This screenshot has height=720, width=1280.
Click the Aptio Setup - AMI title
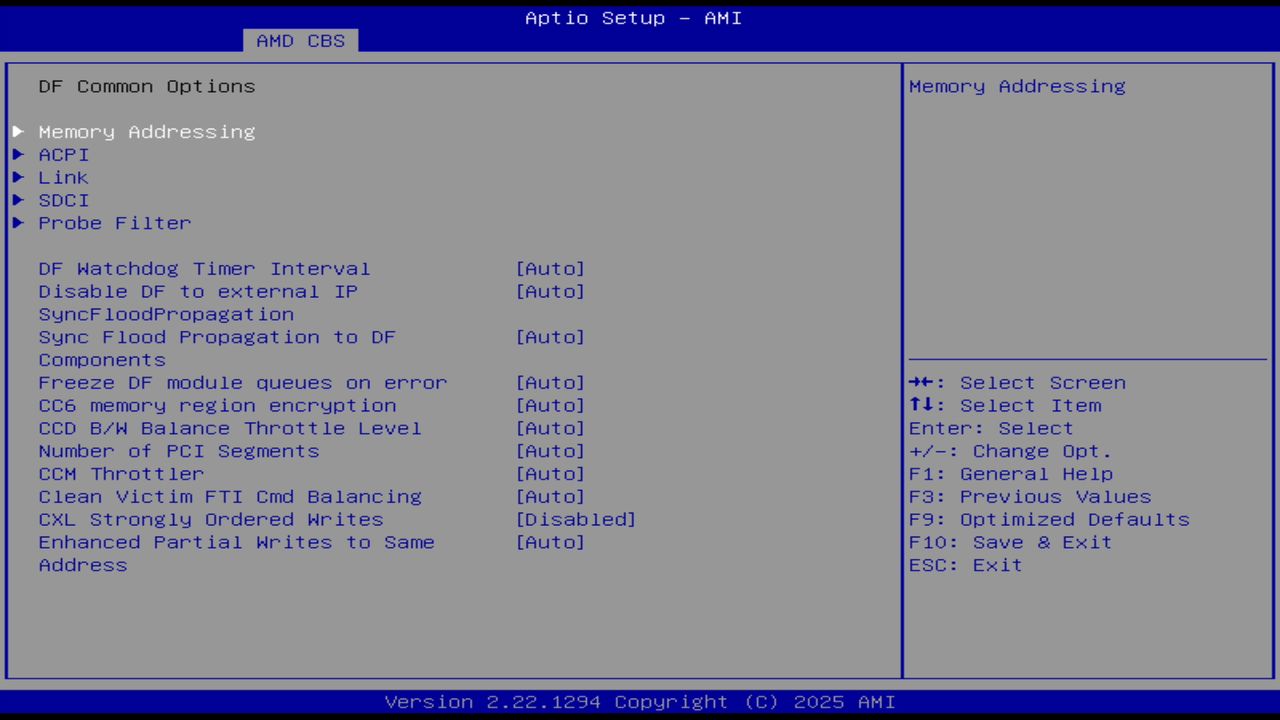(634, 18)
